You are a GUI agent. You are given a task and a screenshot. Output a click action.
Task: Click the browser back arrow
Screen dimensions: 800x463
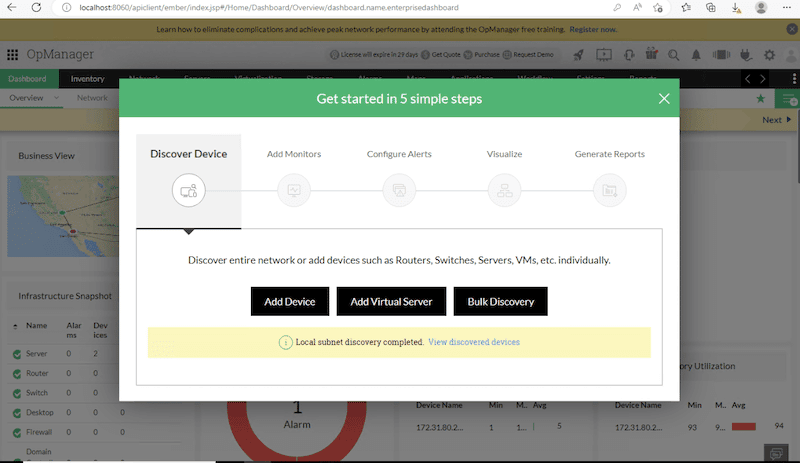click(x=12, y=8)
